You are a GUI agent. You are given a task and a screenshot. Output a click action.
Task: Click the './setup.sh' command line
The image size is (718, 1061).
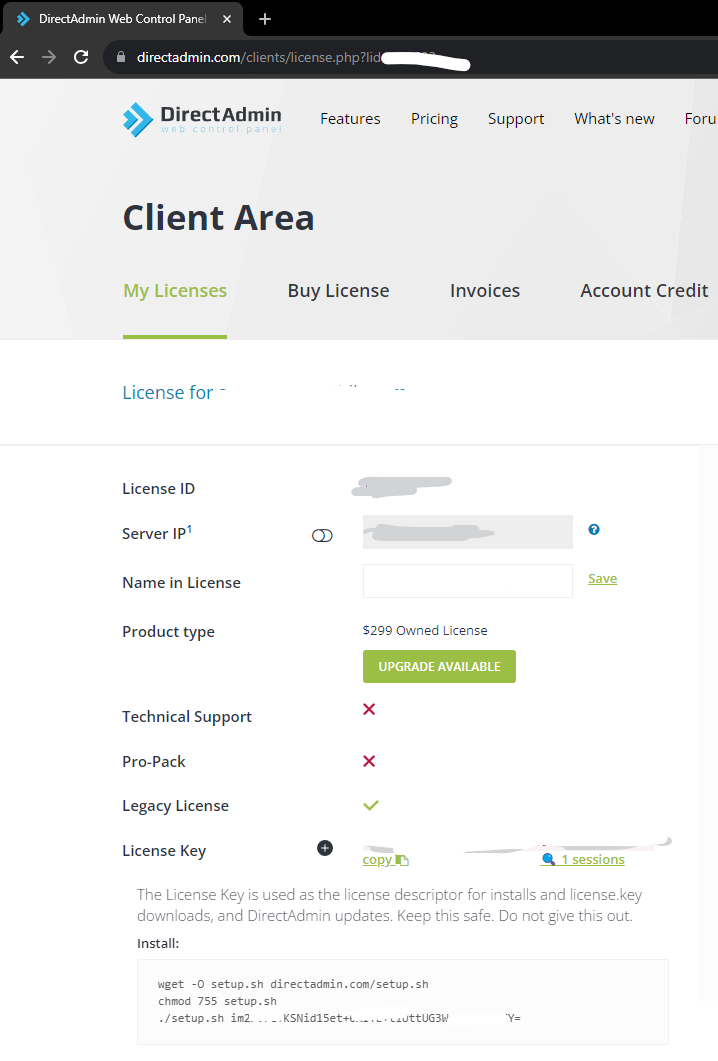click(339, 1018)
